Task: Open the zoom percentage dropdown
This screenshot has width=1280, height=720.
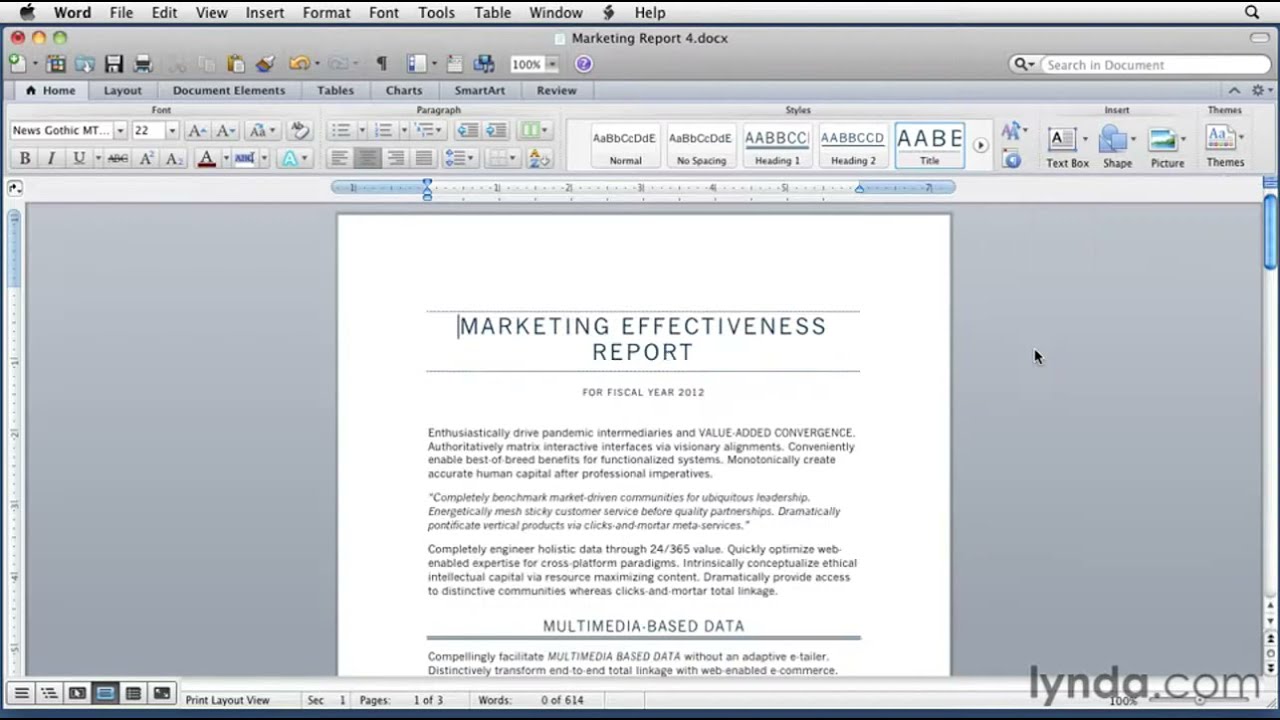Action: pos(551,64)
